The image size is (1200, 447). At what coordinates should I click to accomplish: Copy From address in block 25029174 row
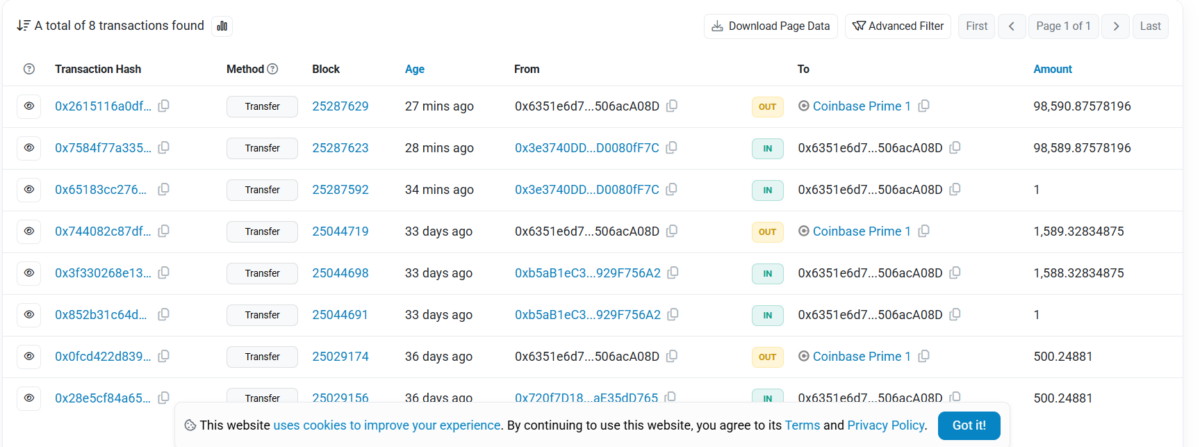click(x=673, y=356)
